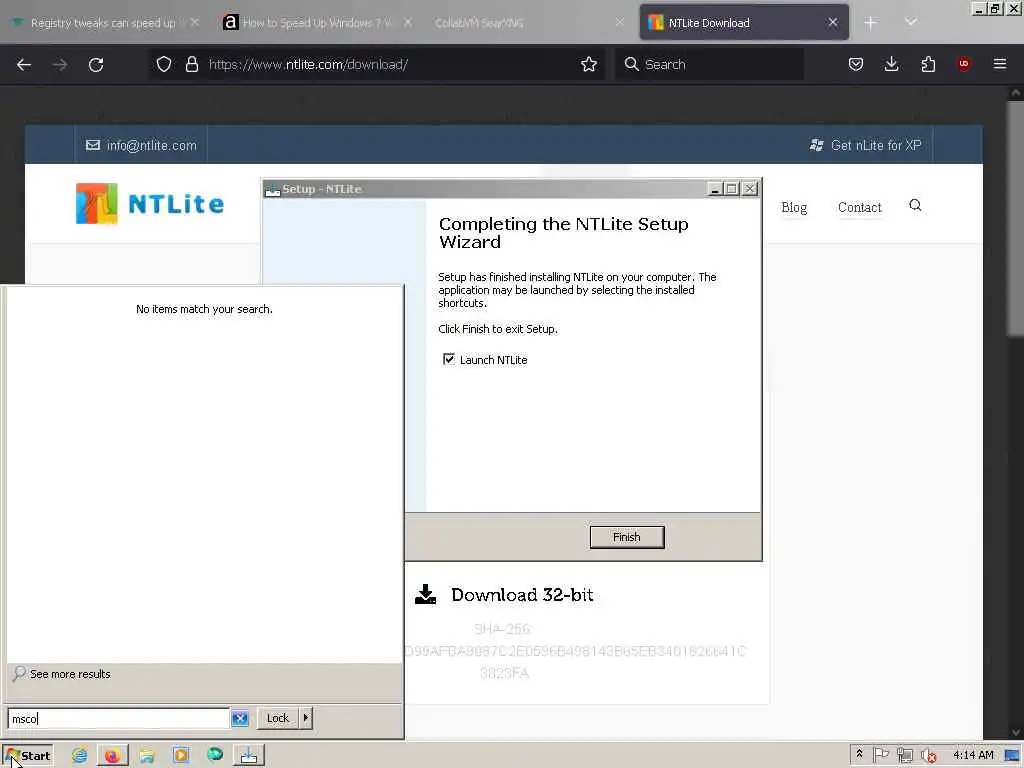Click the No items match your search text
This screenshot has height=768, width=1024.
click(x=204, y=309)
